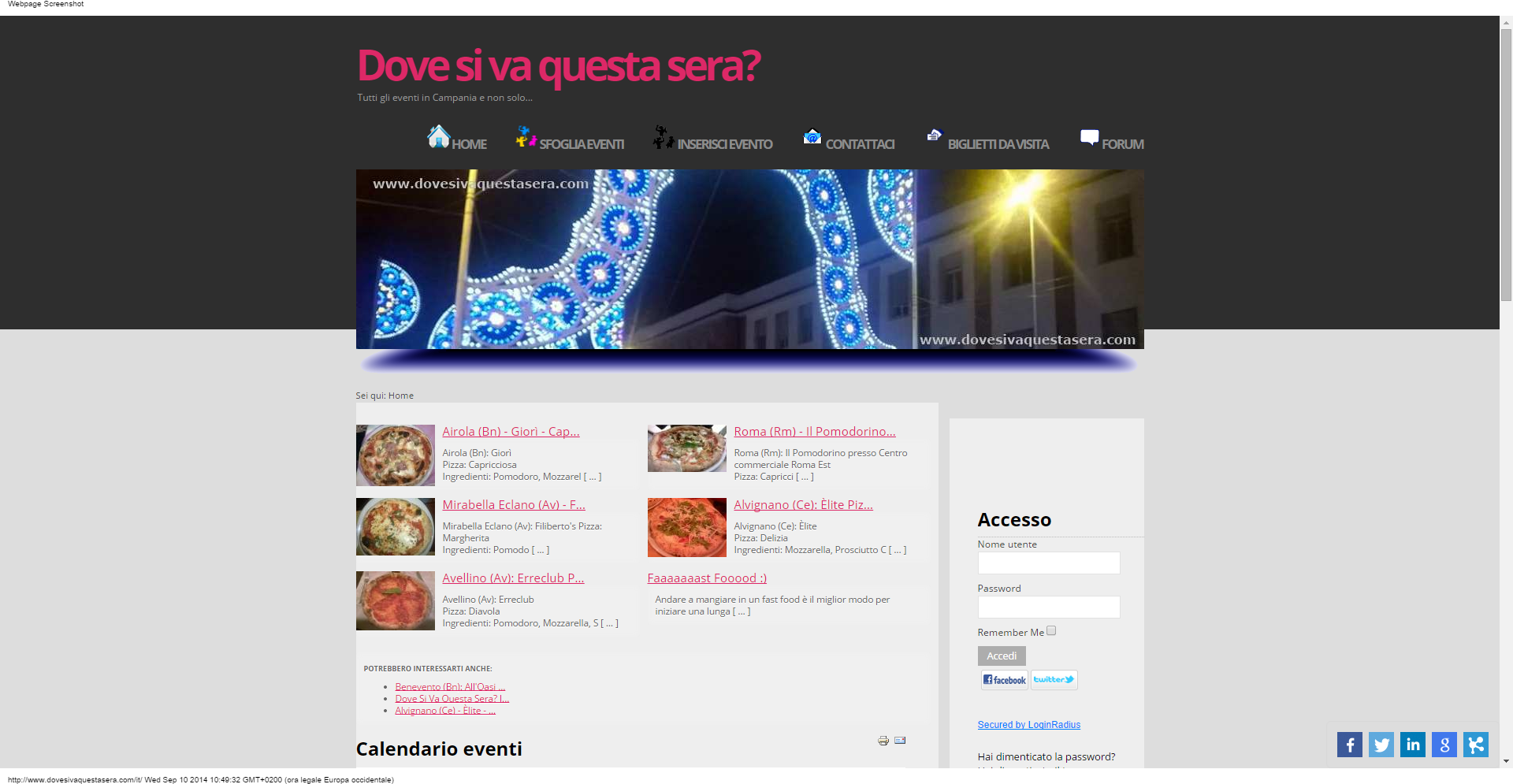Open the Secured by LoginRadius link

point(1029,725)
